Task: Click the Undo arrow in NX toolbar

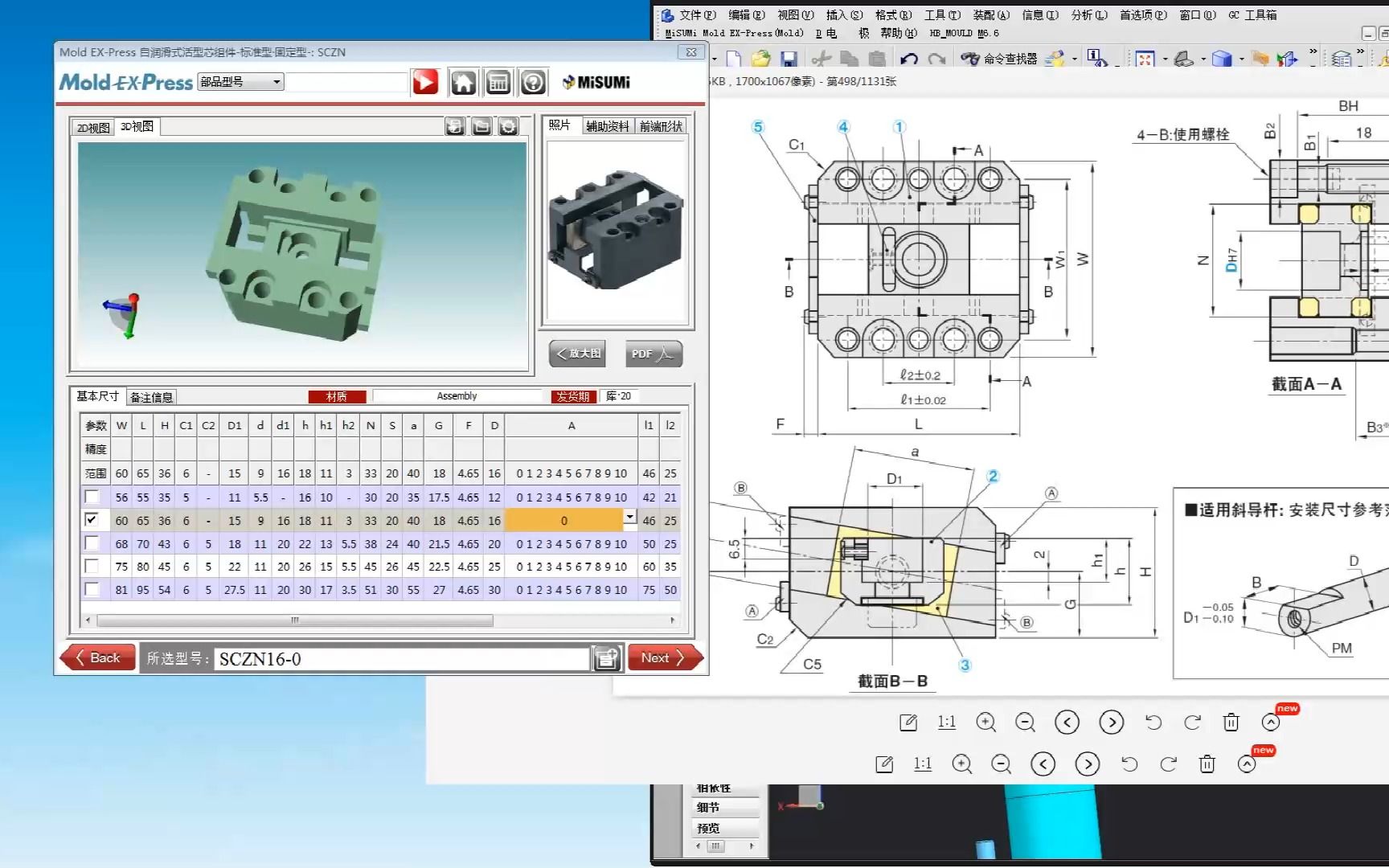Action: [909, 59]
